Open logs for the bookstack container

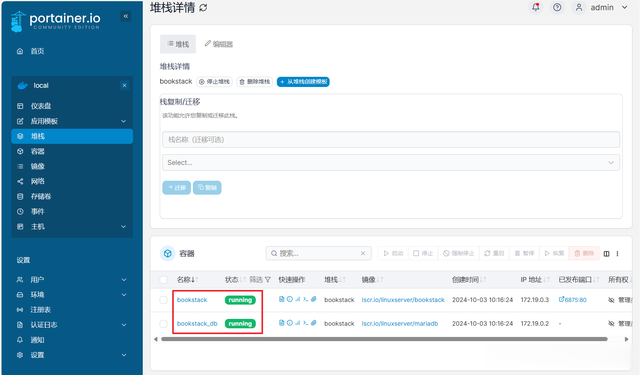coord(281,299)
